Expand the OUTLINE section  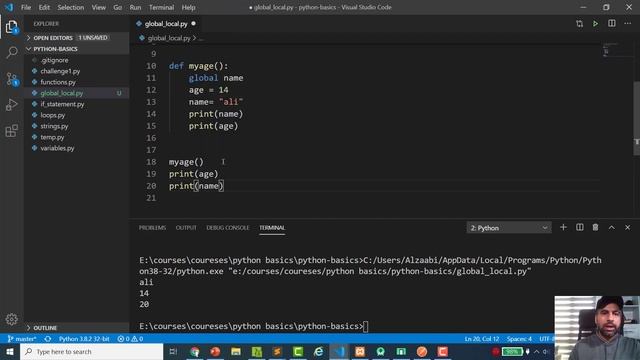tap(77, 328)
